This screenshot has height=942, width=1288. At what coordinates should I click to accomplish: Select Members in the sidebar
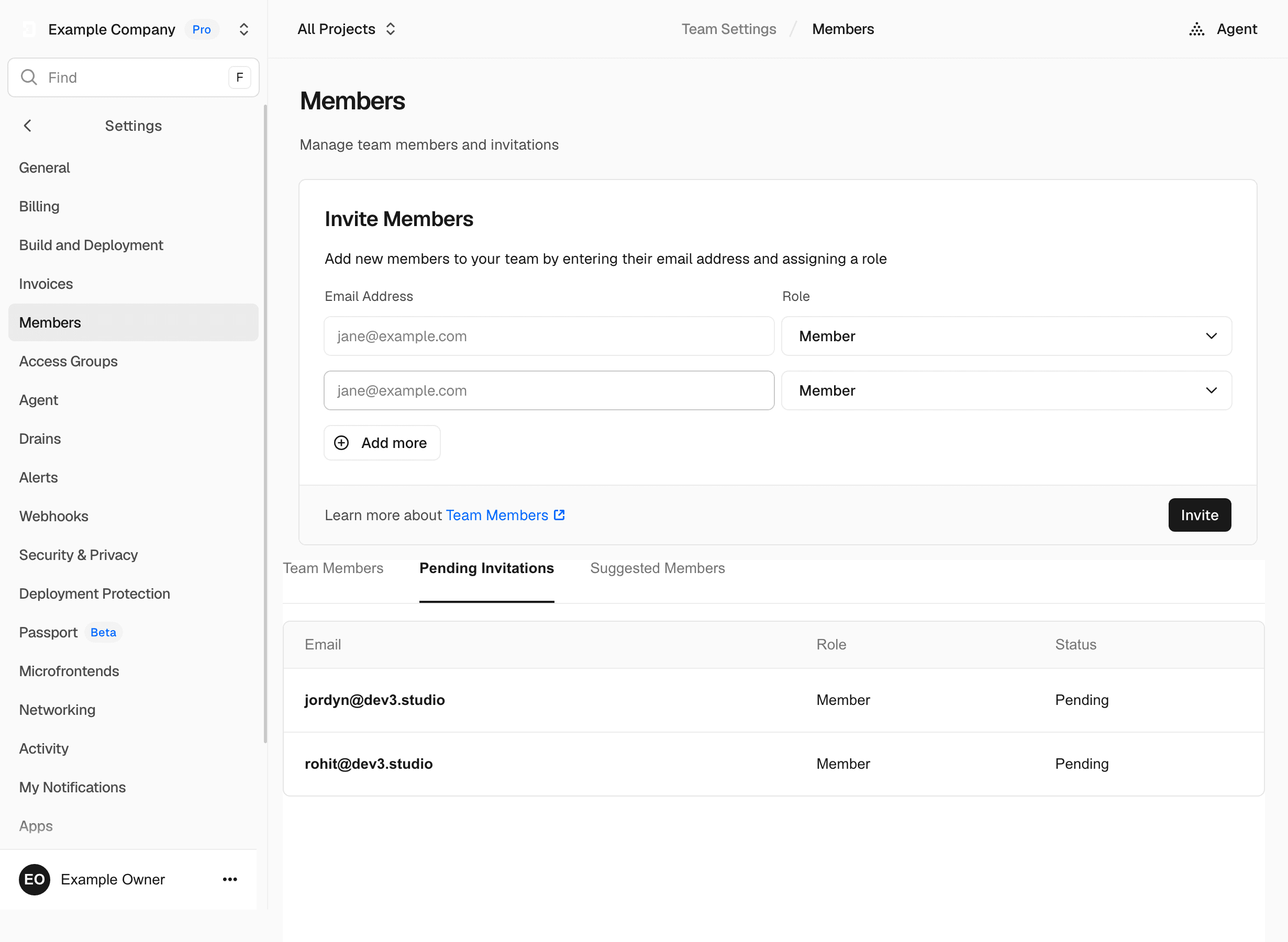tap(134, 323)
